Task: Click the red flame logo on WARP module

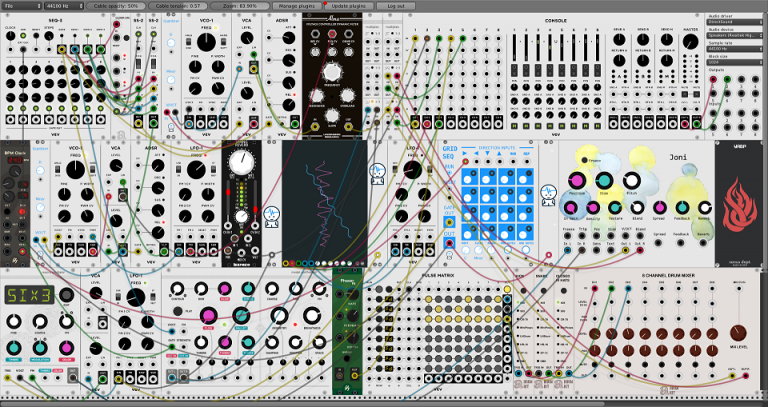Action: (740, 205)
